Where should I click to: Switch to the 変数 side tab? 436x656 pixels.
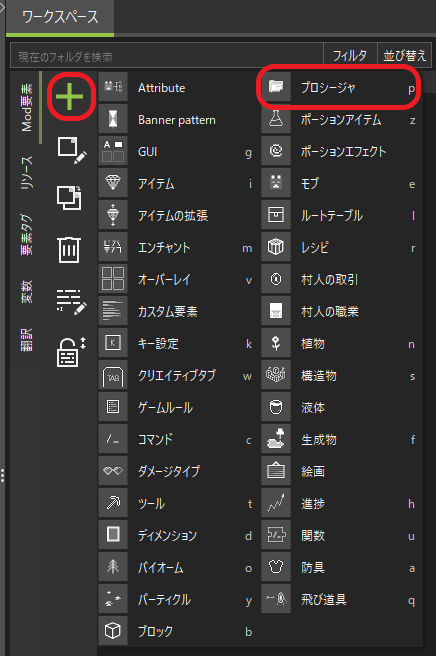click(26, 291)
